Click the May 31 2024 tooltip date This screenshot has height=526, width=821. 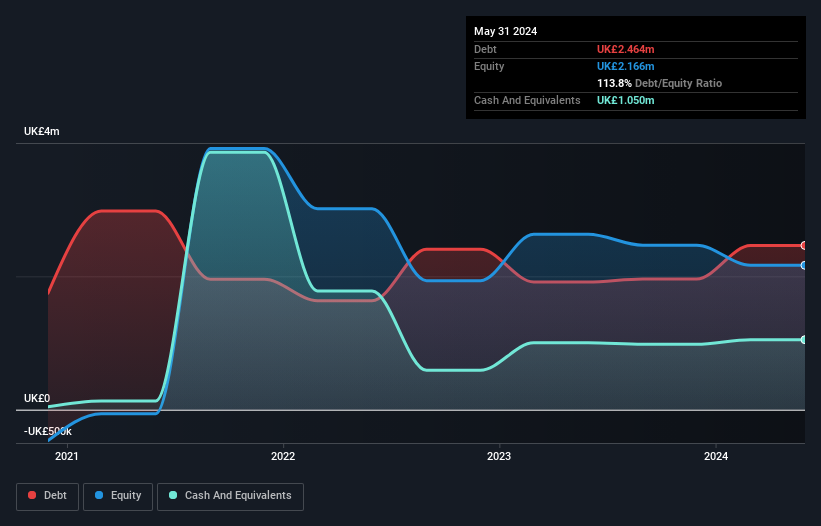point(505,31)
